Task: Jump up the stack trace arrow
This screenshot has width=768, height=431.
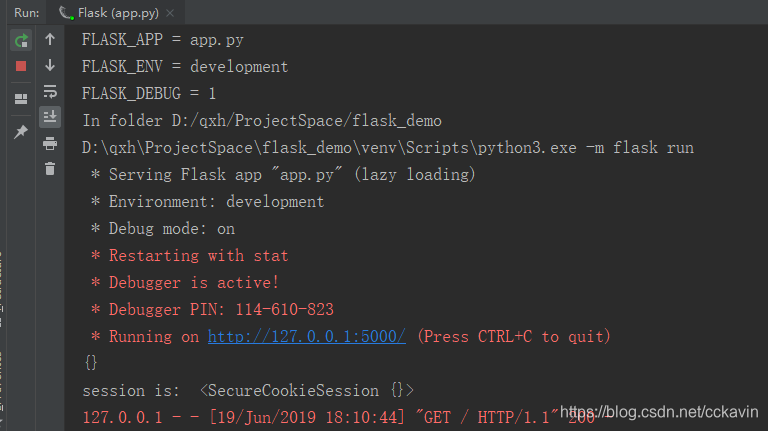Action: click(50, 39)
